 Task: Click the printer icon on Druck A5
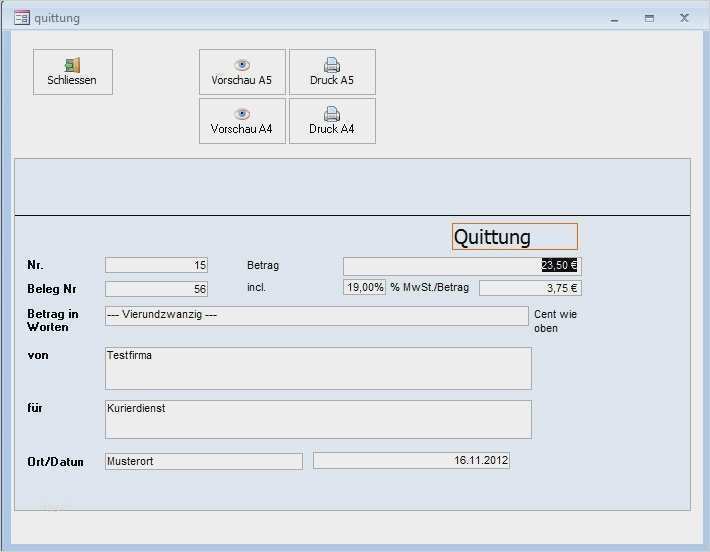point(332,65)
